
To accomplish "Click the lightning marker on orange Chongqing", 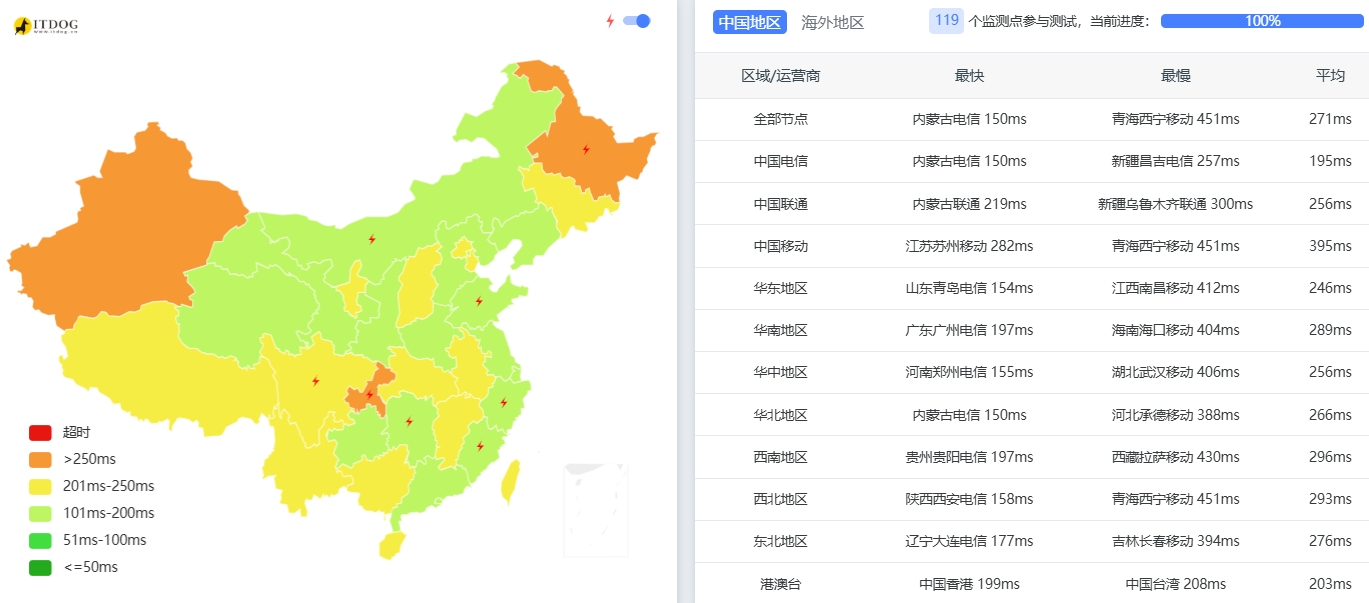I will click(369, 395).
